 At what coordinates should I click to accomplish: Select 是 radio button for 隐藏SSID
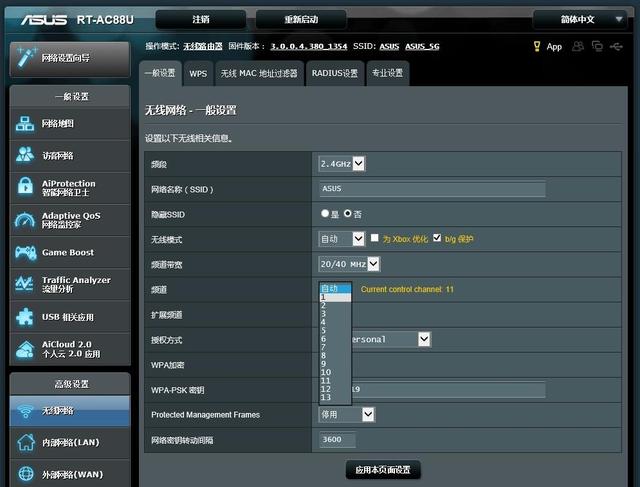(x=325, y=213)
